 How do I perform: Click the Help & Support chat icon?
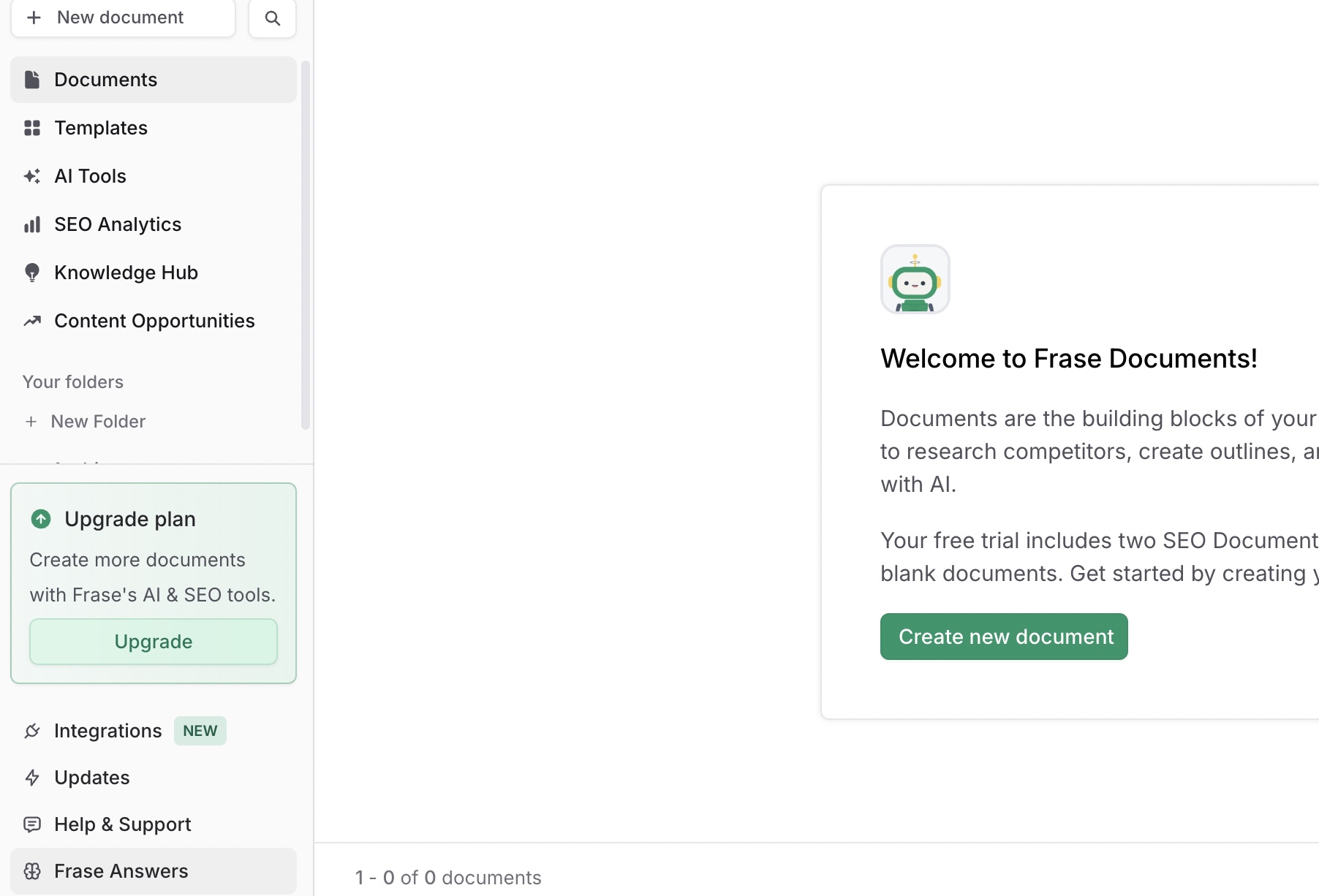pos(31,824)
